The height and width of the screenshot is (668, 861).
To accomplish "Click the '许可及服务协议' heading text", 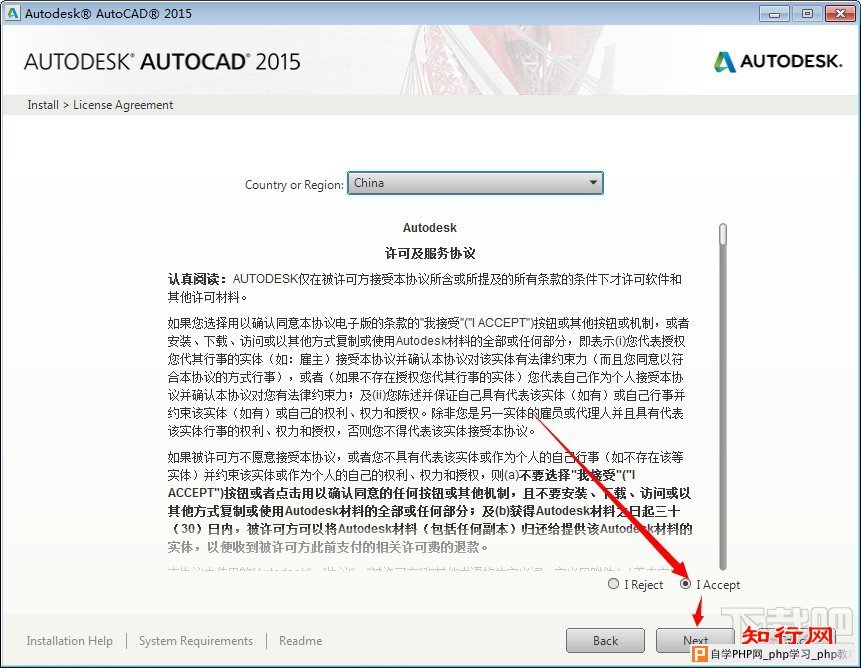I will coord(429,254).
